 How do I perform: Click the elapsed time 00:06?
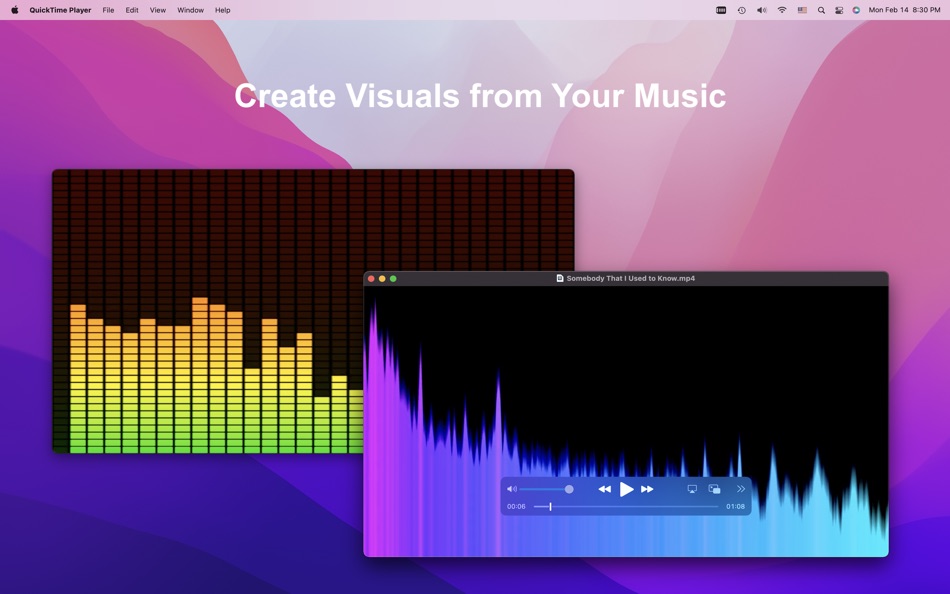[x=516, y=506]
